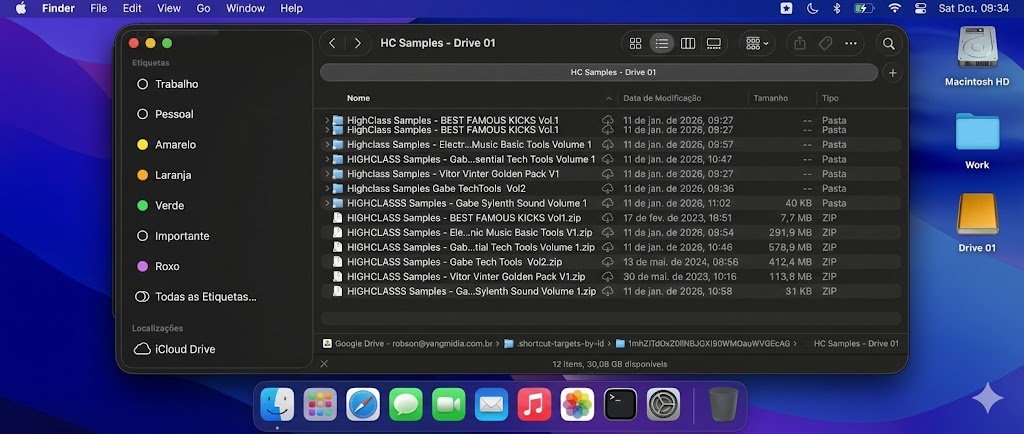Click the Edit Tags icon
Viewport: 1024px width, 434px height.
pyautogui.click(x=825, y=44)
